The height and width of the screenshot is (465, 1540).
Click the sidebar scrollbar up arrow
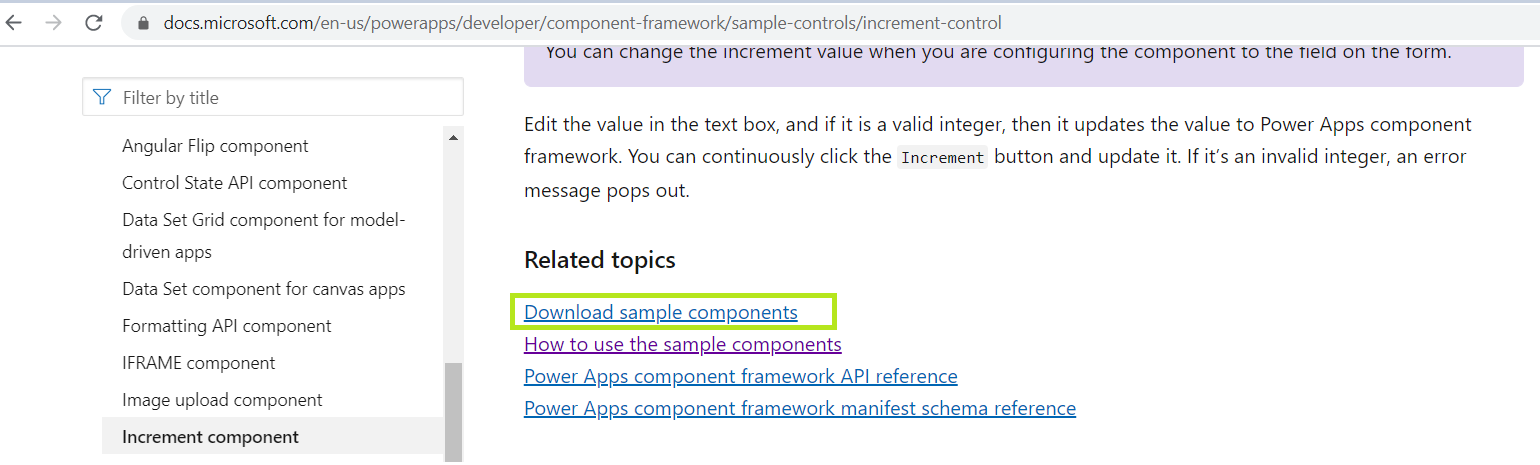(453, 138)
